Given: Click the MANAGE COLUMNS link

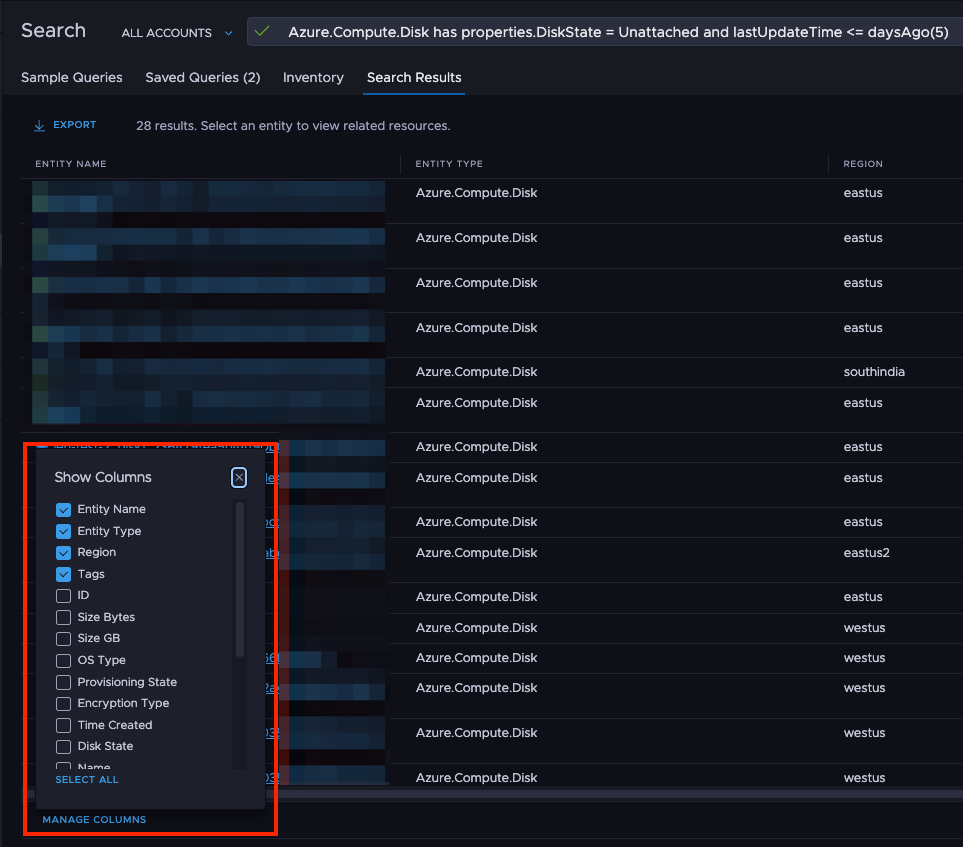Looking at the screenshot, I should (x=93, y=819).
